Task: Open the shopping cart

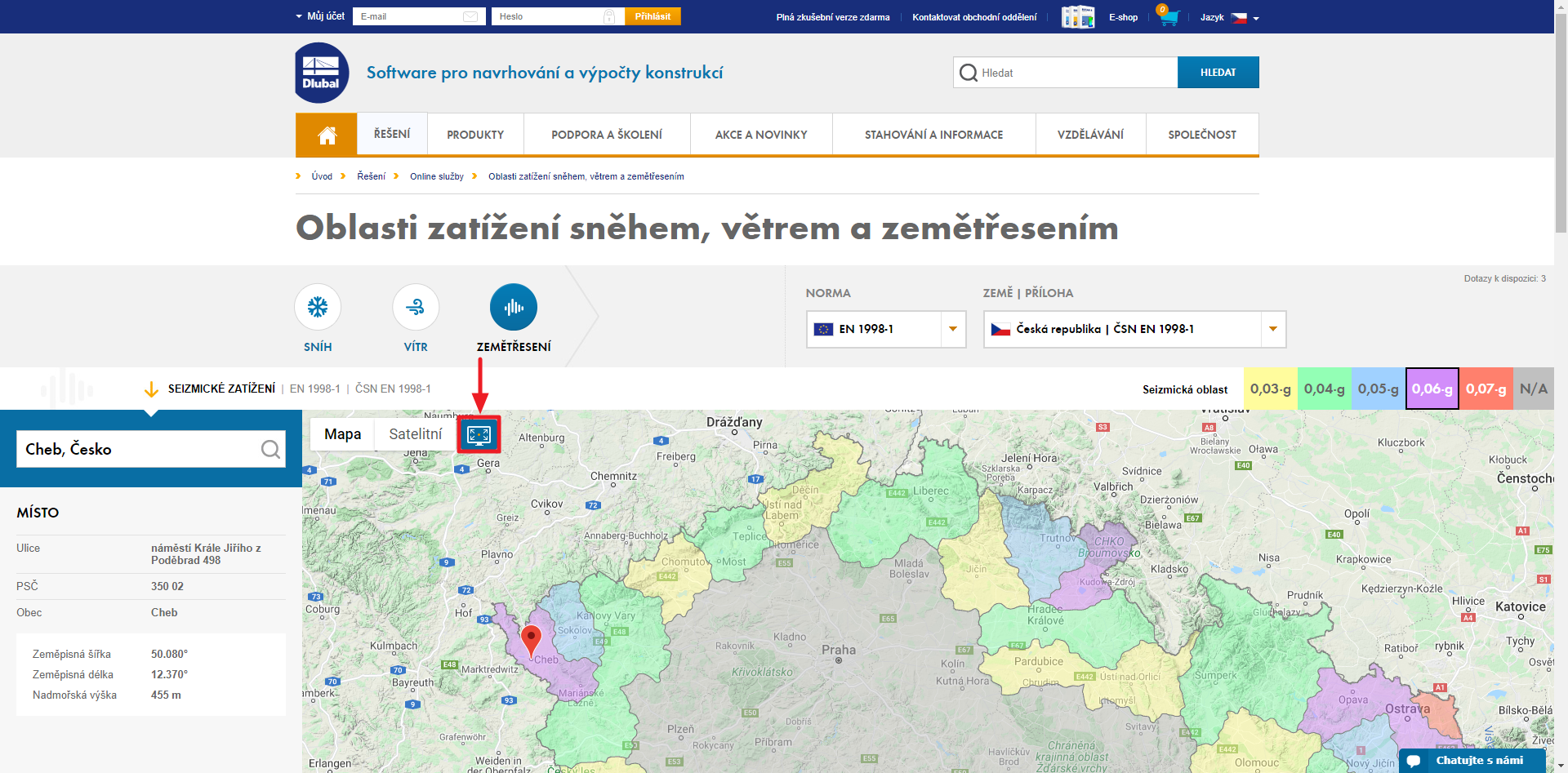Action: (1168, 16)
